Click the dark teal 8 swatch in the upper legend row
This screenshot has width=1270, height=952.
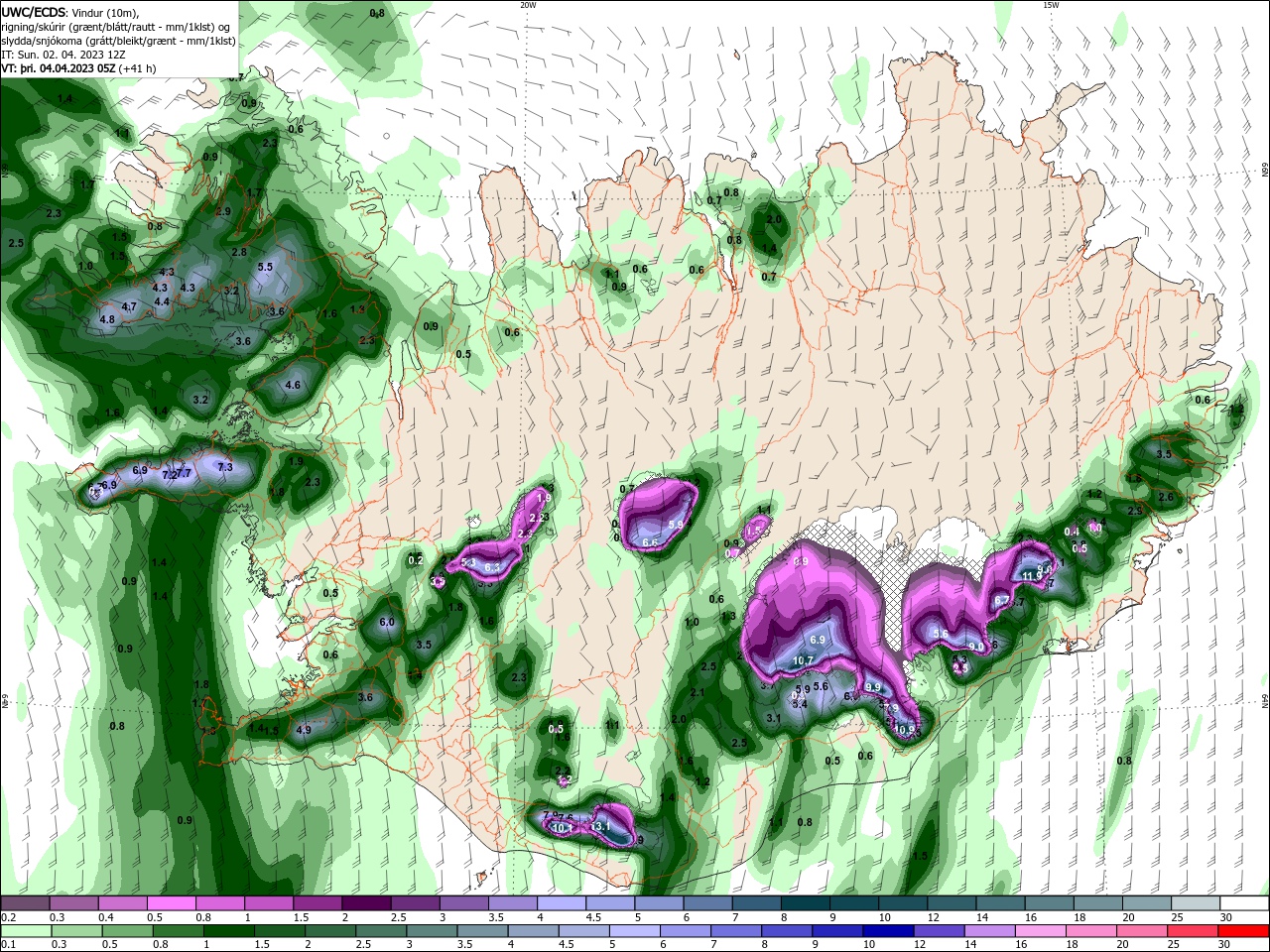click(806, 903)
